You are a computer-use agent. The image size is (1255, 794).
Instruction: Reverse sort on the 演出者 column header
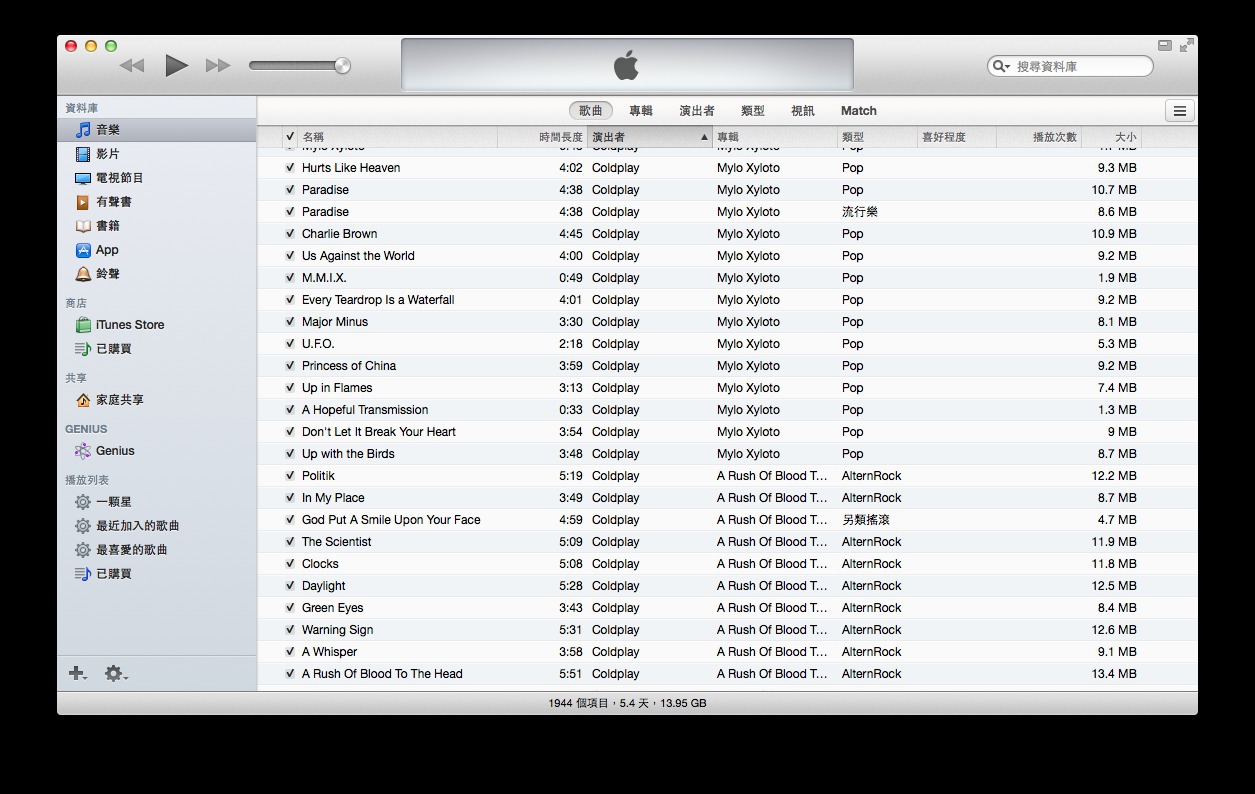(x=650, y=137)
